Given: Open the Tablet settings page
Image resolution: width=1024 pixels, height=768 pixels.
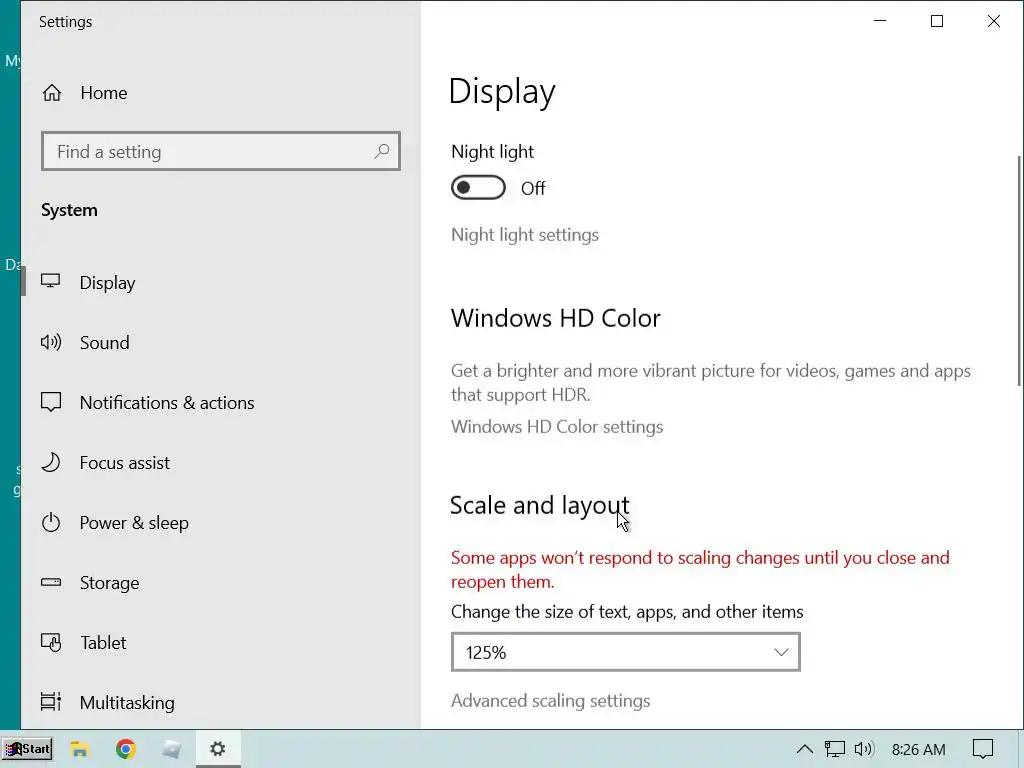Looking at the screenshot, I should pyautogui.click(x=103, y=643).
